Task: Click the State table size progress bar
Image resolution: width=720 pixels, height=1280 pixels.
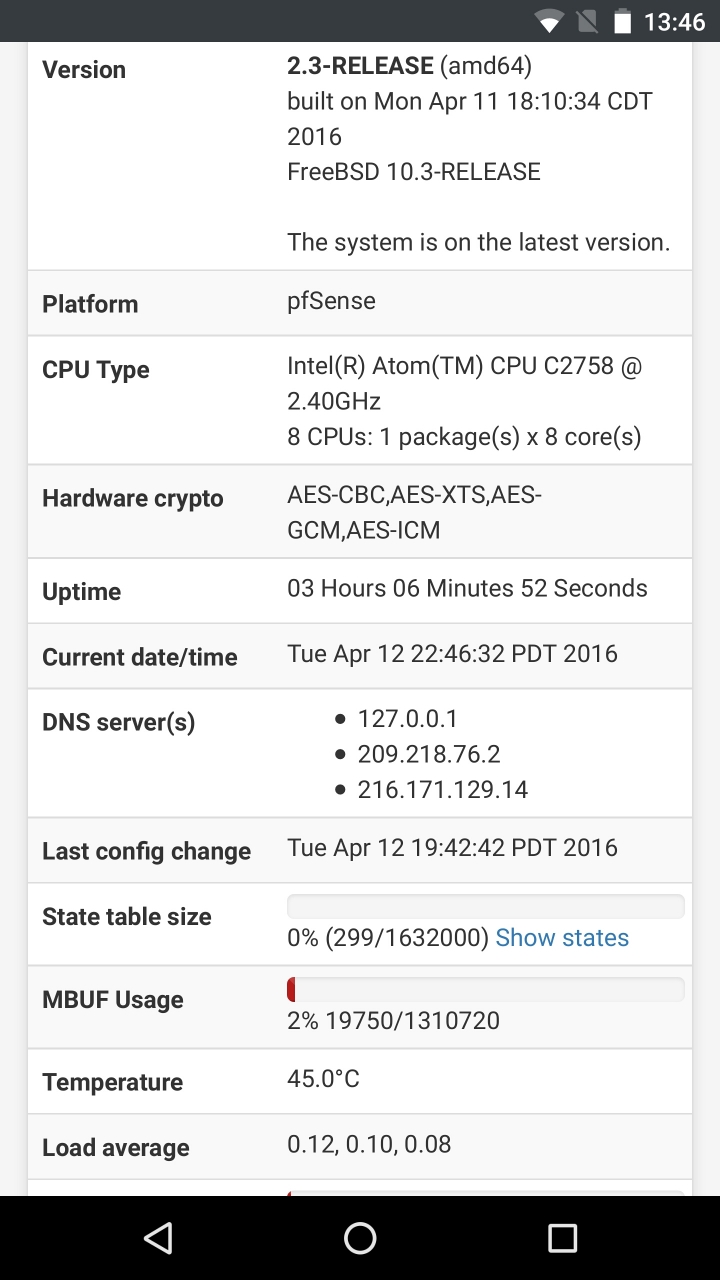Action: pos(486,906)
